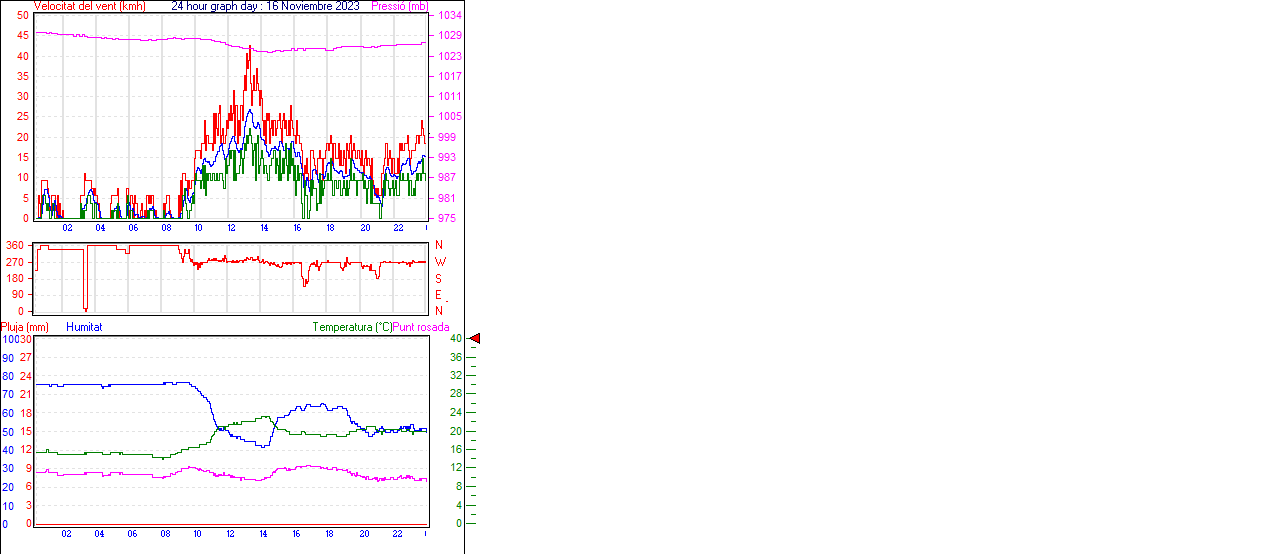Click the 1034 value on pressure axis
The image size is (1280, 554).
point(449,16)
